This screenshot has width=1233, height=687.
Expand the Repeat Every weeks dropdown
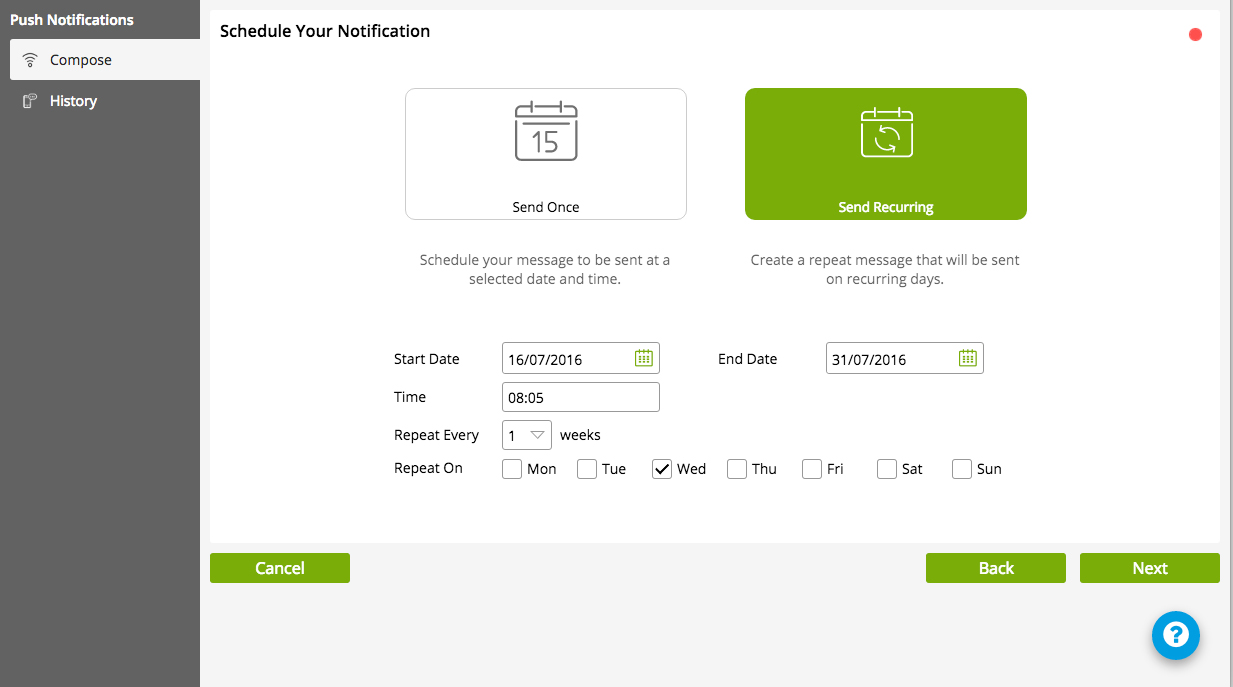click(x=527, y=435)
